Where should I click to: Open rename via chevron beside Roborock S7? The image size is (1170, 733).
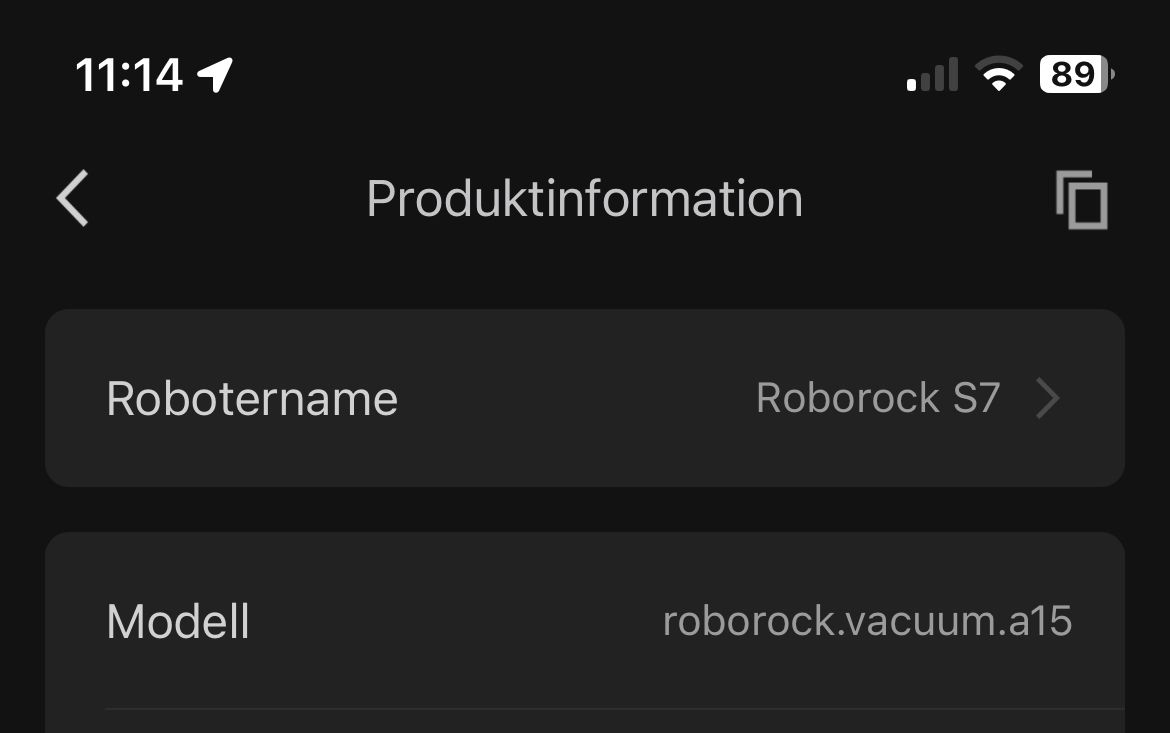[x=1048, y=398]
